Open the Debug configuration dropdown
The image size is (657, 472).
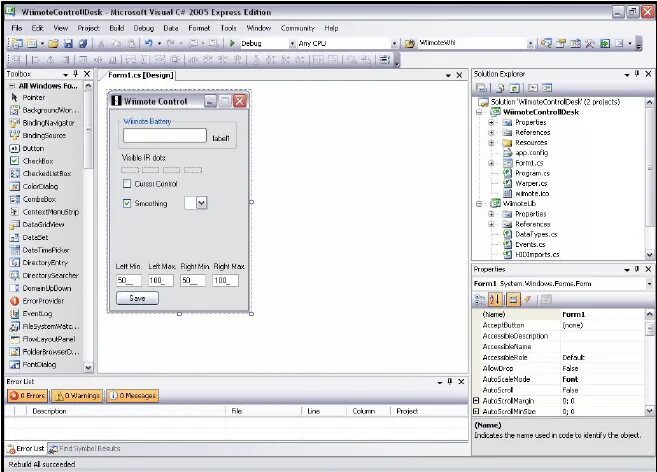click(x=292, y=43)
